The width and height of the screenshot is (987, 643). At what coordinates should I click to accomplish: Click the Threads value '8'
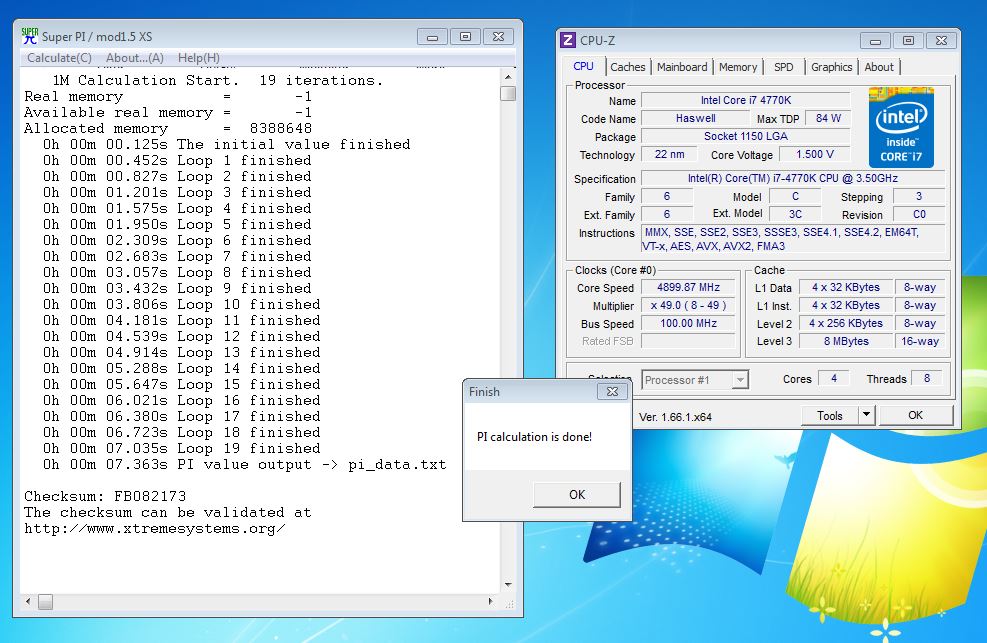pos(927,378)
